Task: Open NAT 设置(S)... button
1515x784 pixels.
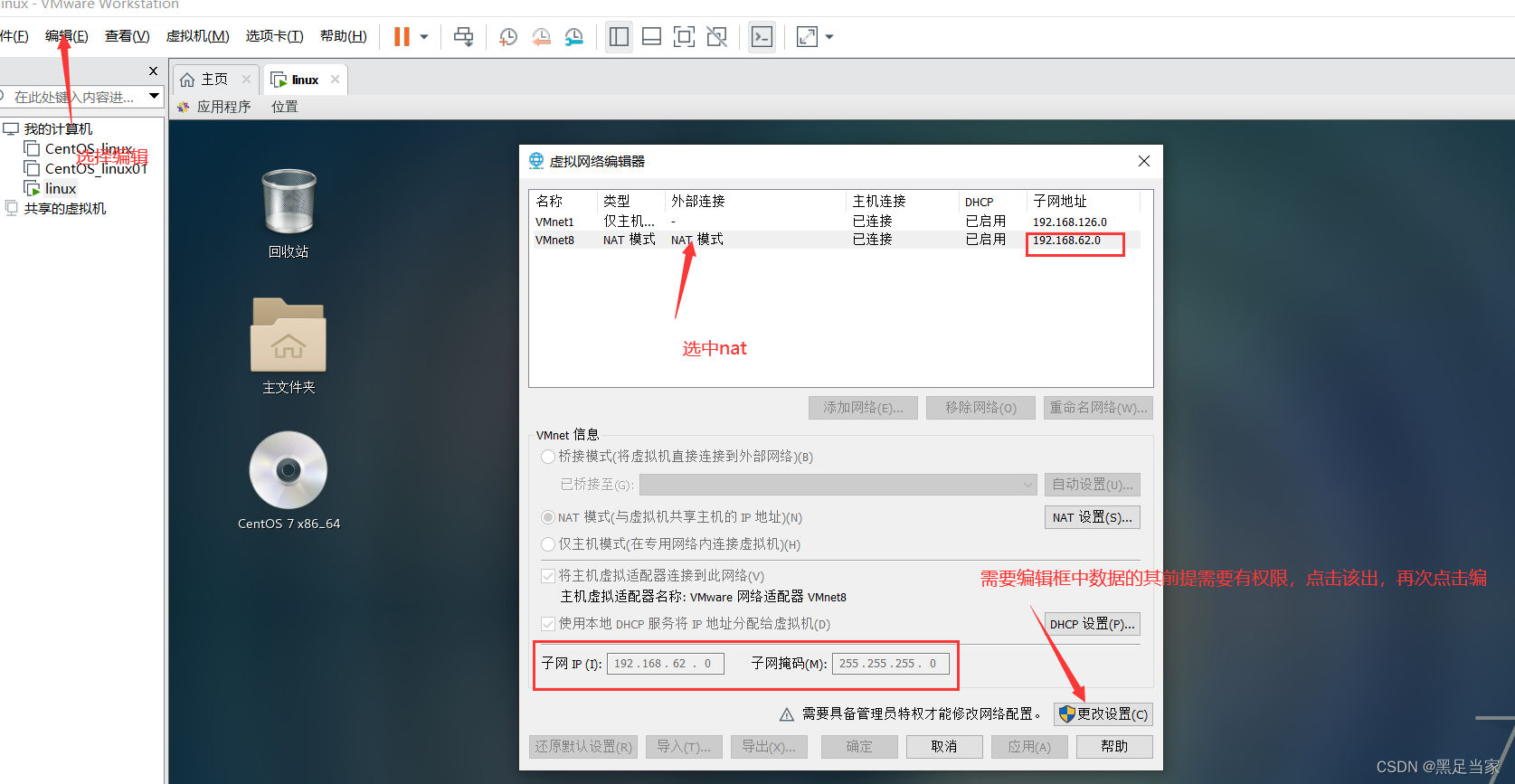Action: tap(1092, 517)
